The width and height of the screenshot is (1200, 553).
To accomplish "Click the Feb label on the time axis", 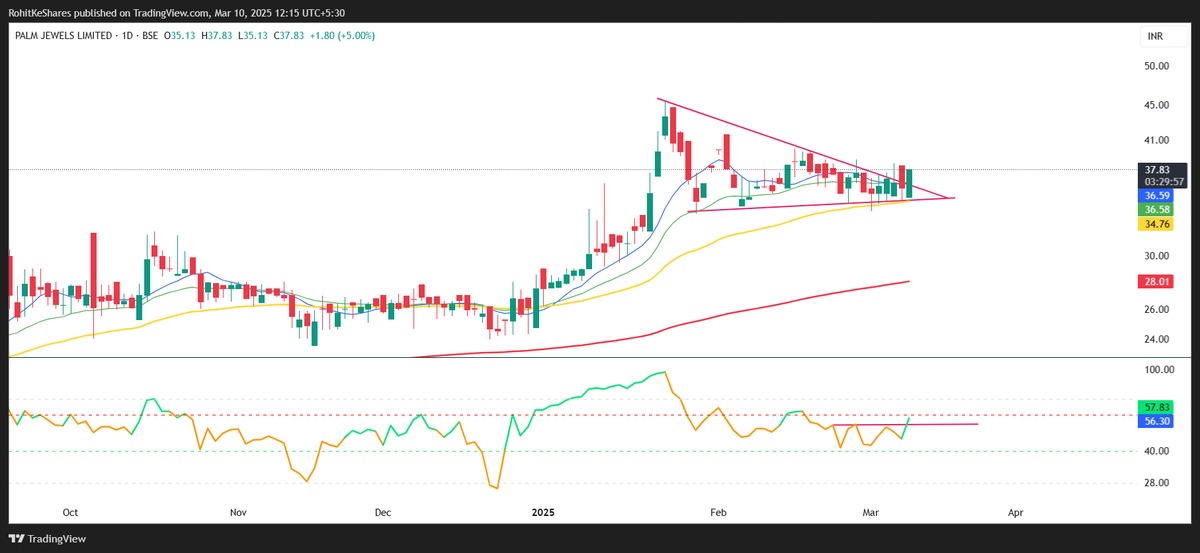I will tap(717, 512).
